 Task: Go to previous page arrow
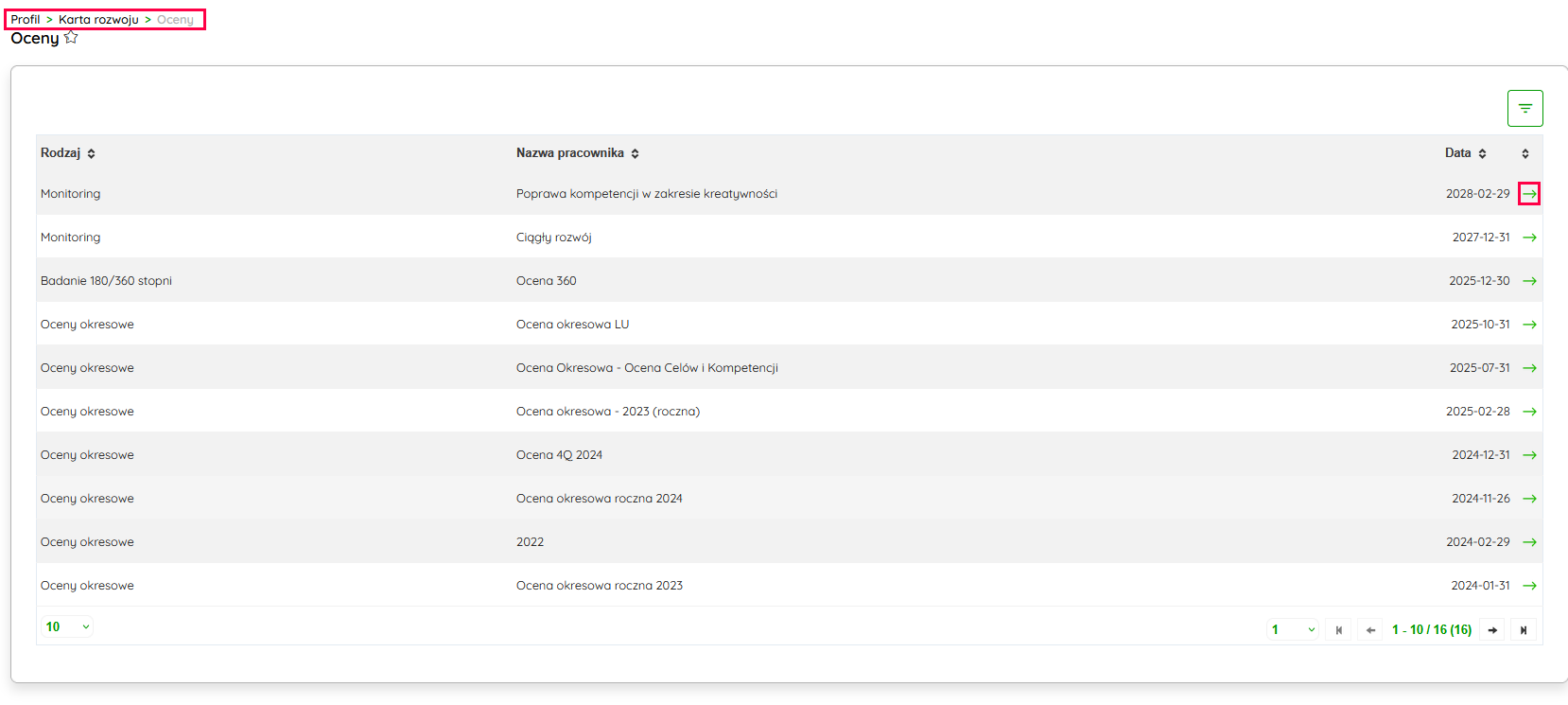point(1370,630)
